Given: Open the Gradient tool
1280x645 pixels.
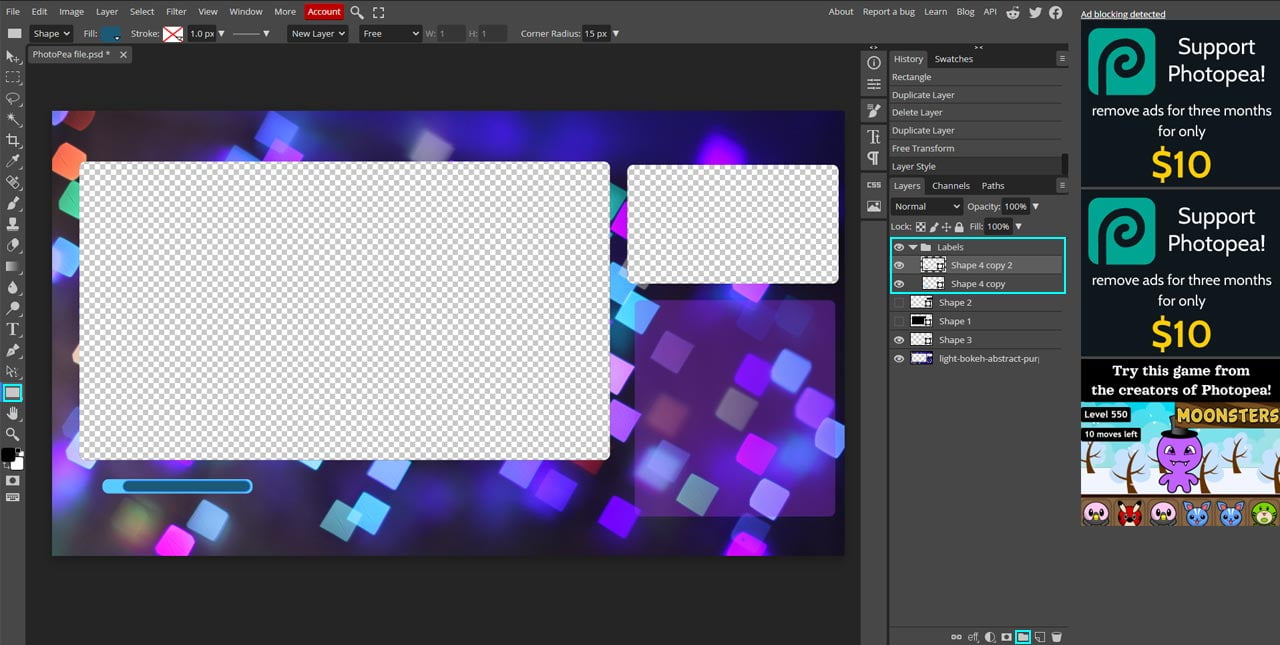Looking at the screenshot, I should (x=13, y=267).
